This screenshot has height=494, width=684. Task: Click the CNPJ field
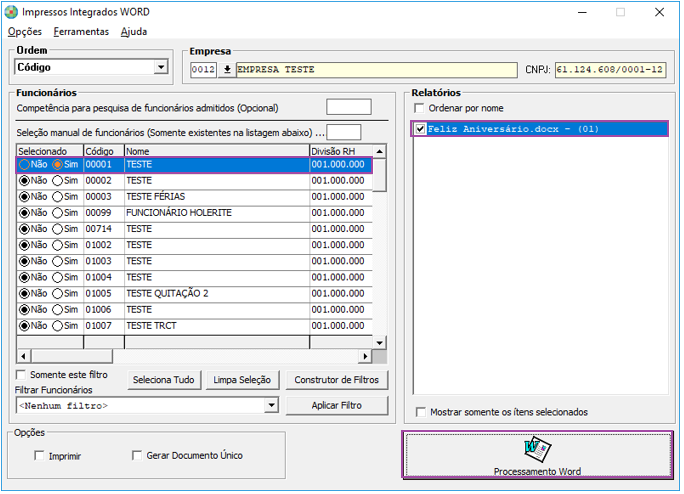(x=612, y=70)
